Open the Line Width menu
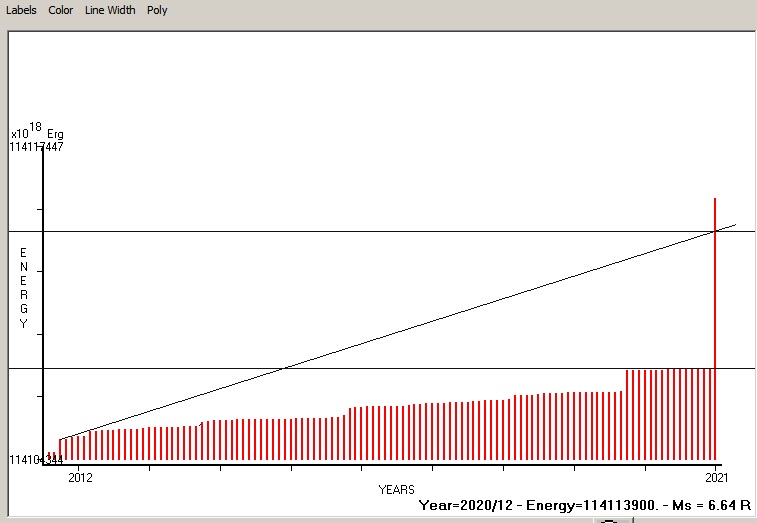 [110, 10]
